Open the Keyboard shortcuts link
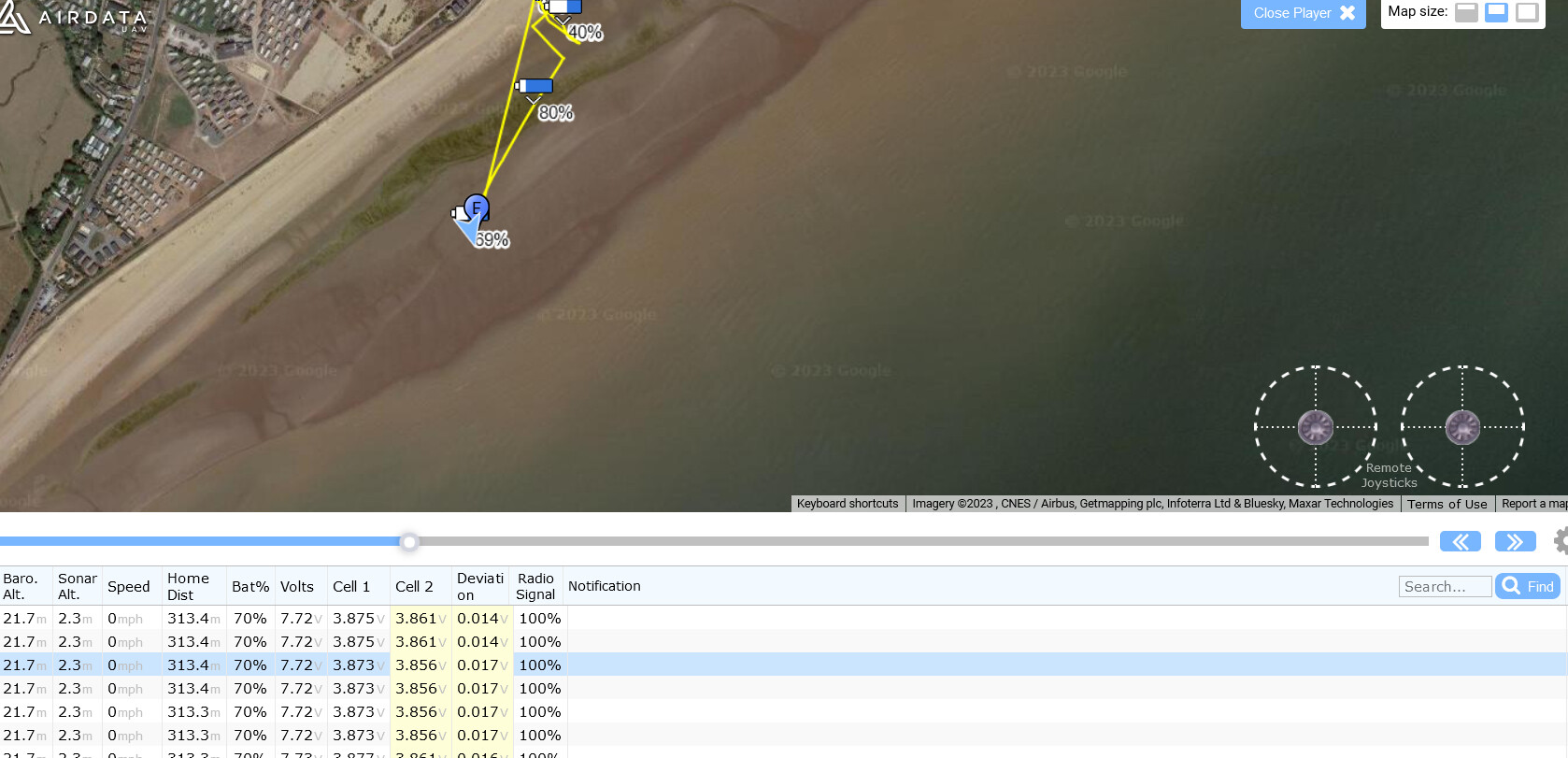Viewport: 1568px width, 758px height. point(848,504)
